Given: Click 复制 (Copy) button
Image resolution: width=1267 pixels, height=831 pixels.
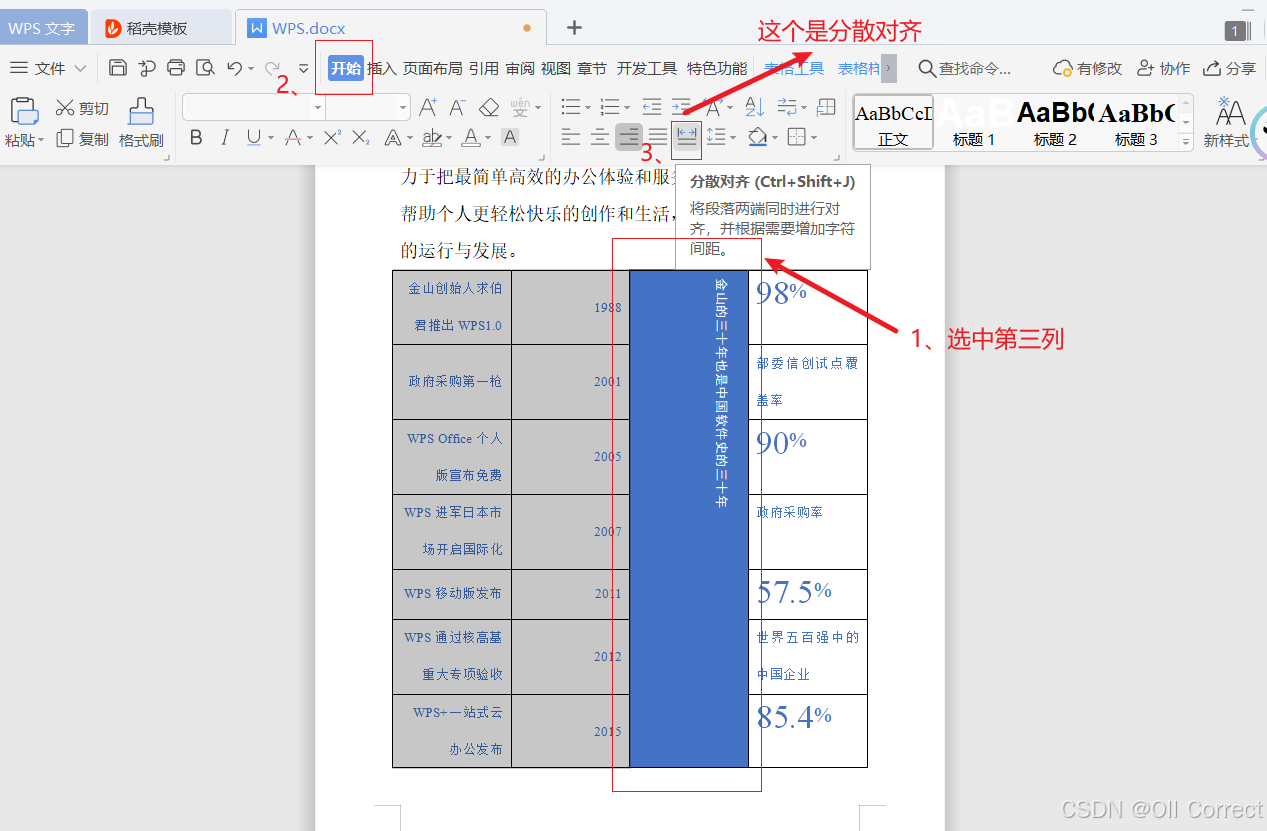Looking at the screenshot, I should coord(82,139).
